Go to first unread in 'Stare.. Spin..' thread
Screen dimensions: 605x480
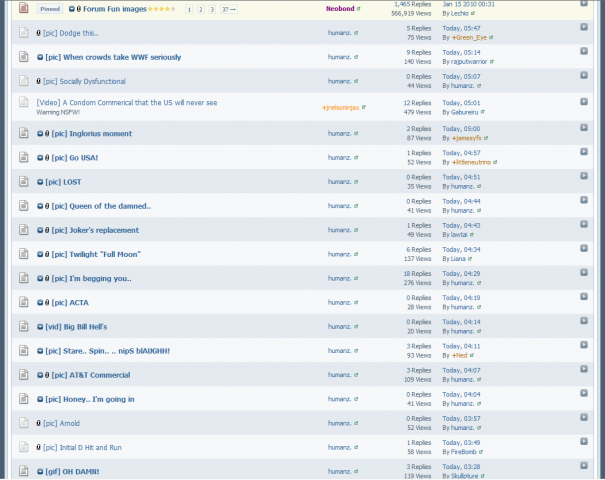(40, 351)
